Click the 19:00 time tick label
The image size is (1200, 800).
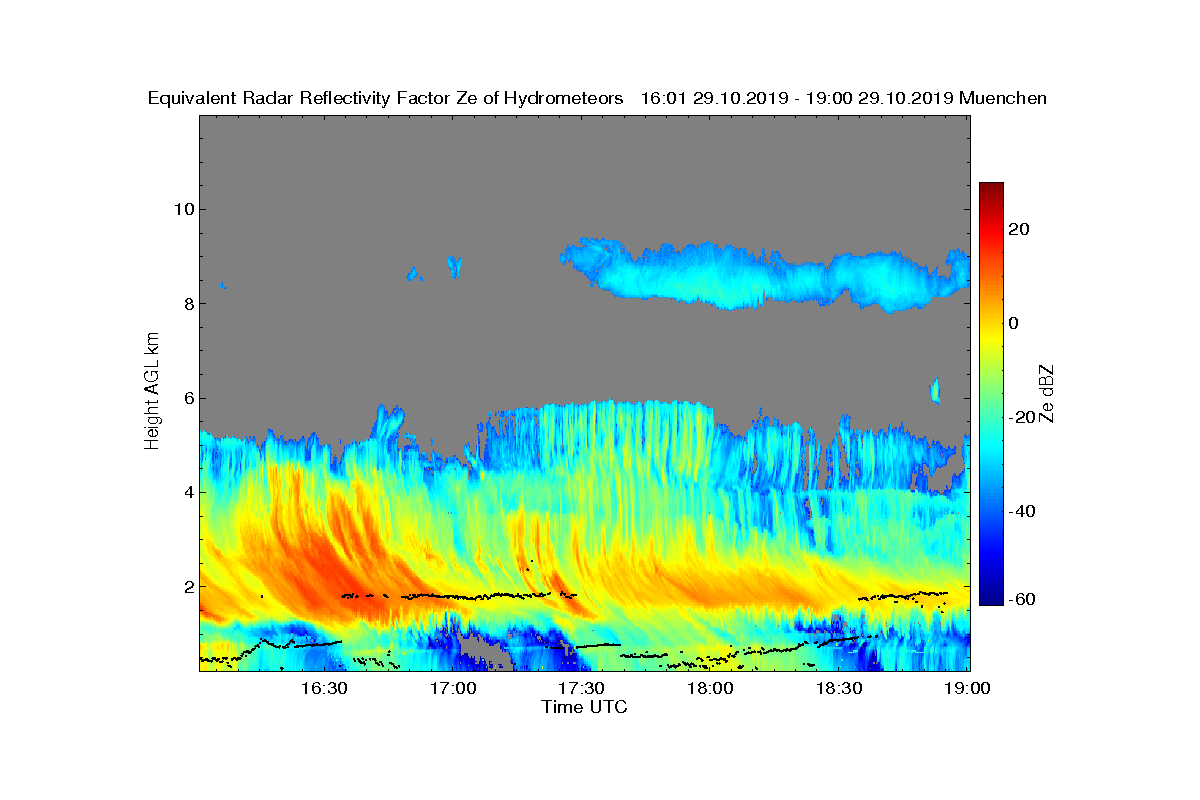pos(967,688)
